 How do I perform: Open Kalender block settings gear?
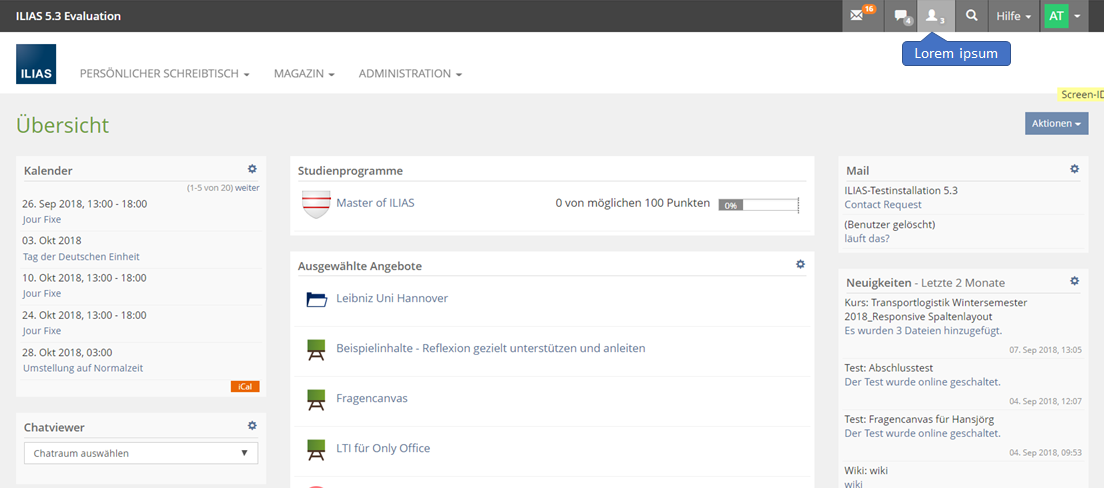tap(252, 169)
